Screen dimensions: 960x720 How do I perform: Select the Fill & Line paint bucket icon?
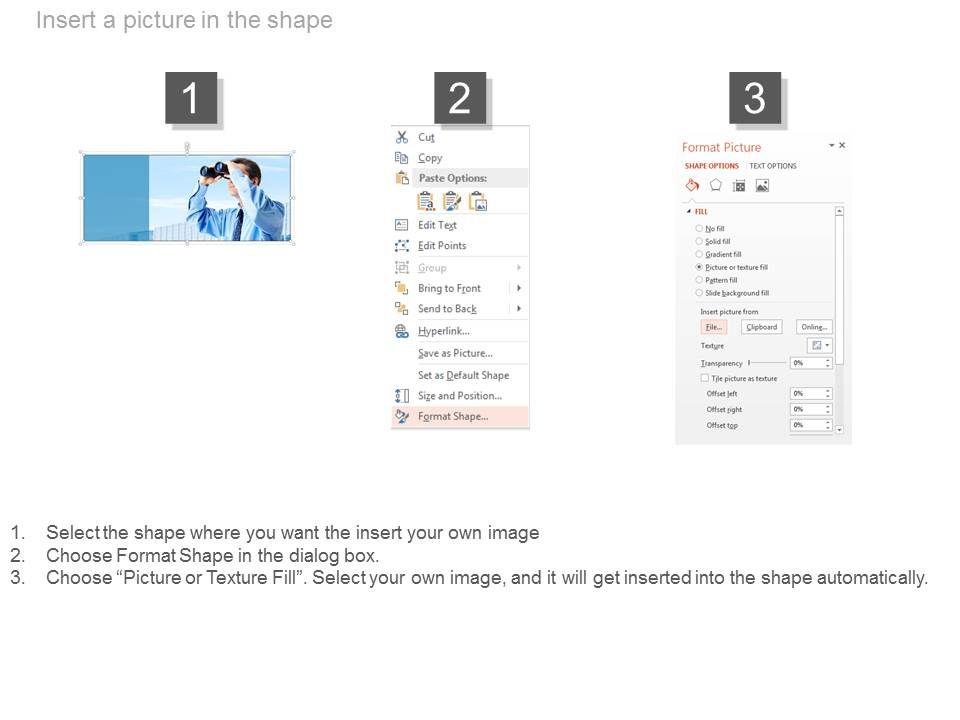click(x=692, y=185)
